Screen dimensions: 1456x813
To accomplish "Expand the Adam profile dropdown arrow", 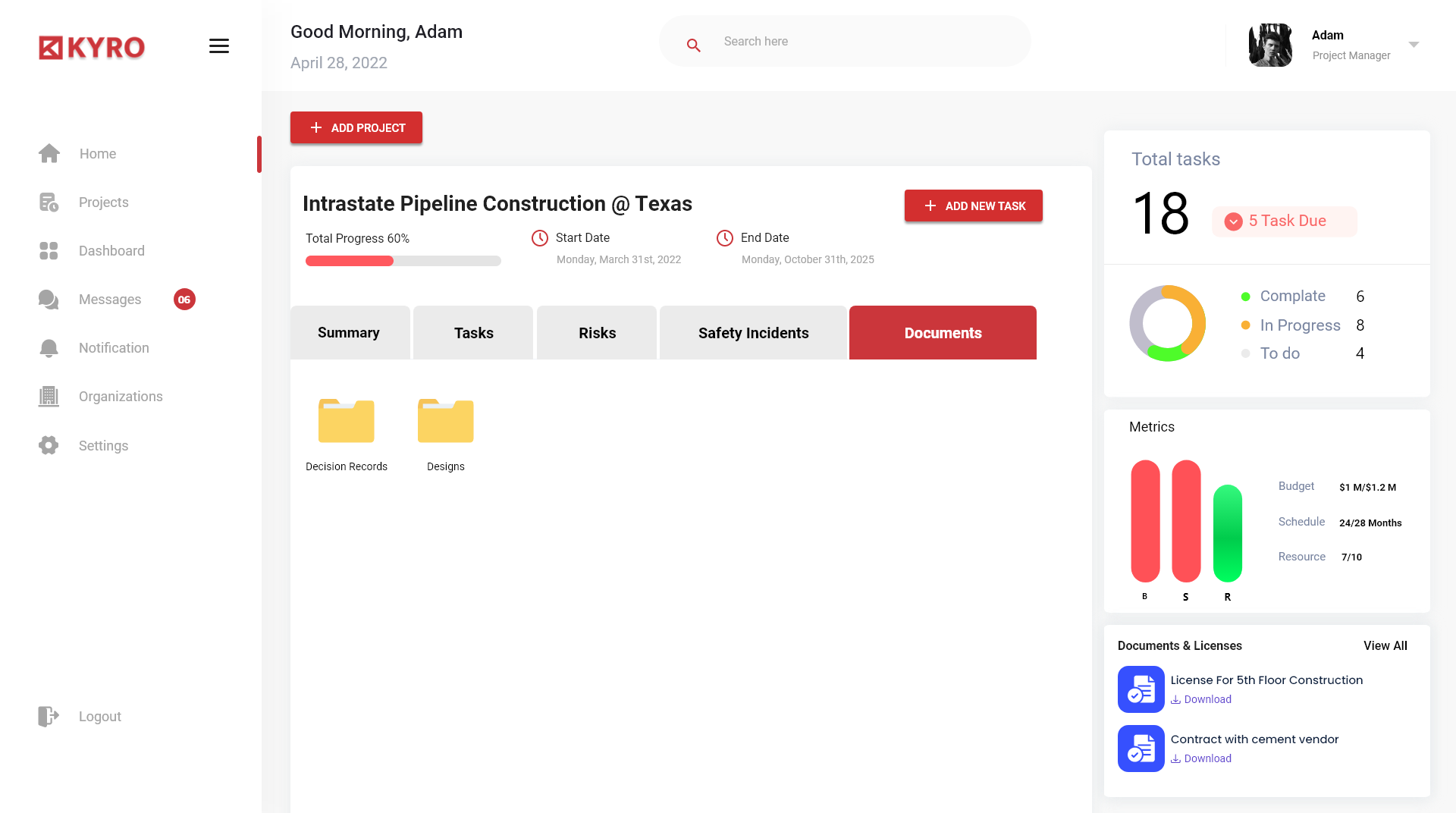I will click(x=1414, y=45).
